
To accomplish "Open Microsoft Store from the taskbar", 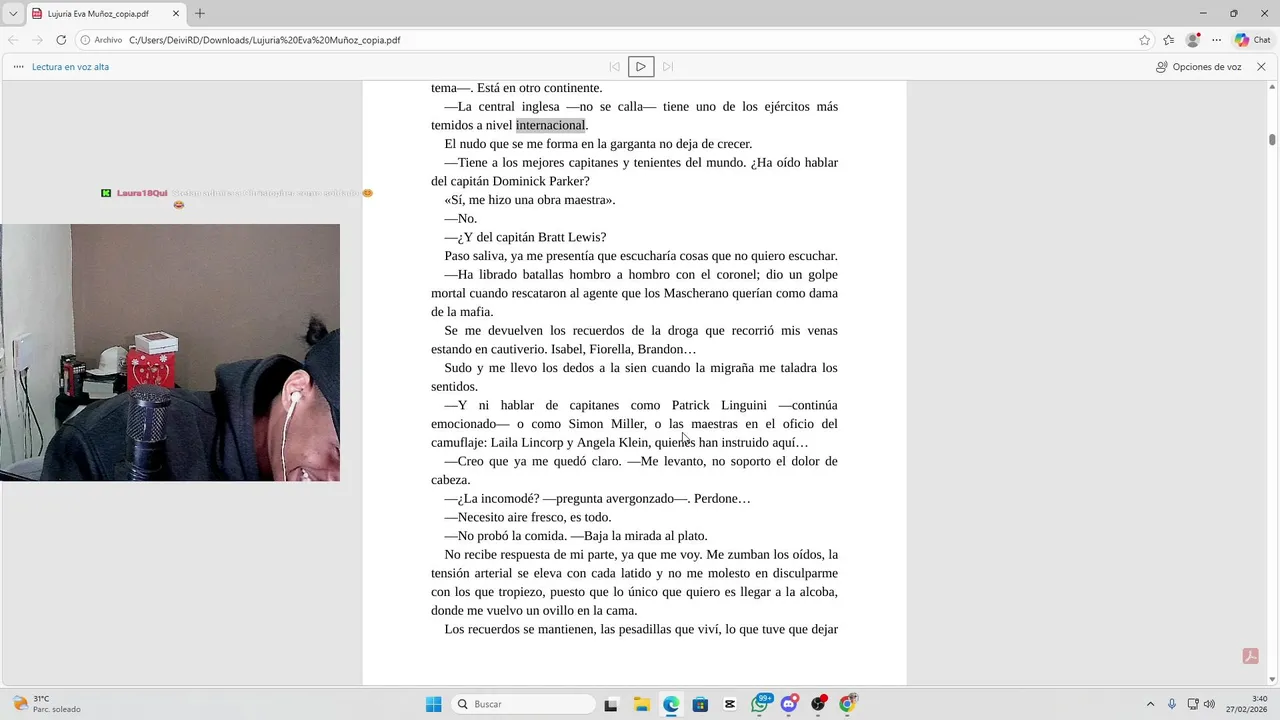I will (700, 704).
